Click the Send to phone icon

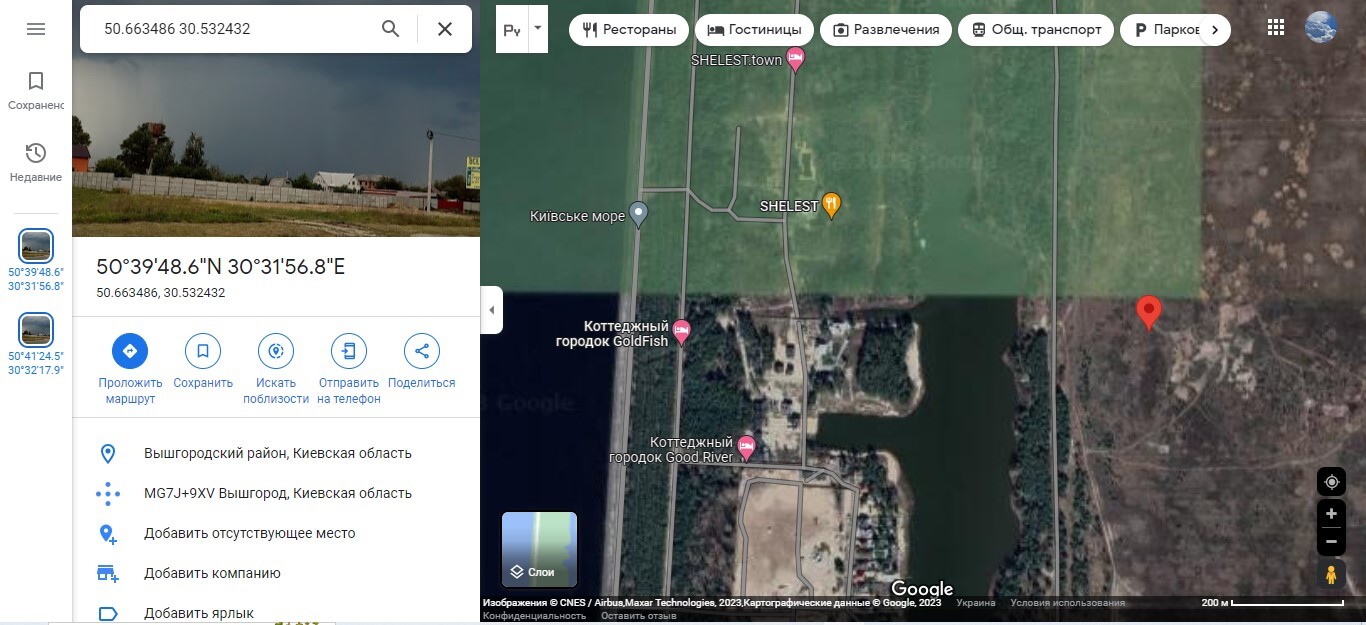(349, 351)
